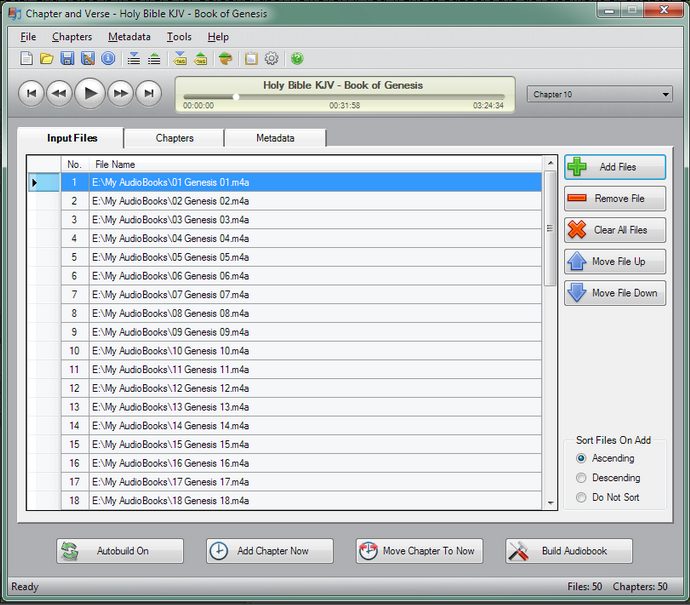
Task: Click the Add Files button
Action: [x=614, y=167]
